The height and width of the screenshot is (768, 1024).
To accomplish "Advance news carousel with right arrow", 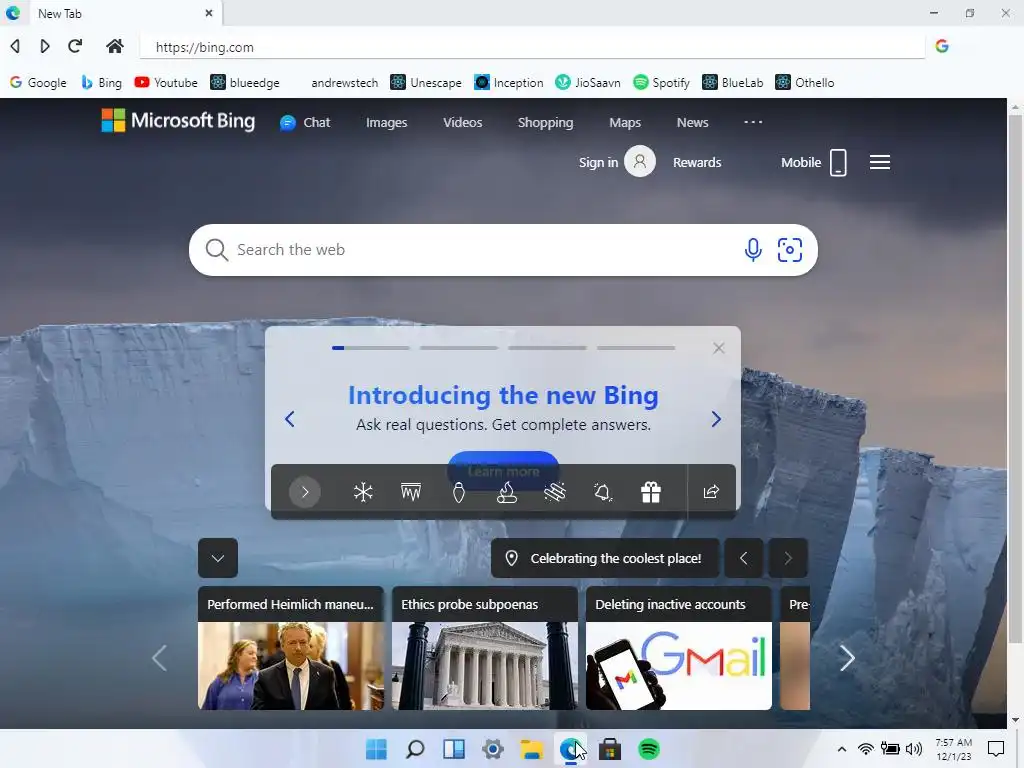I will (x=847, y=658).
